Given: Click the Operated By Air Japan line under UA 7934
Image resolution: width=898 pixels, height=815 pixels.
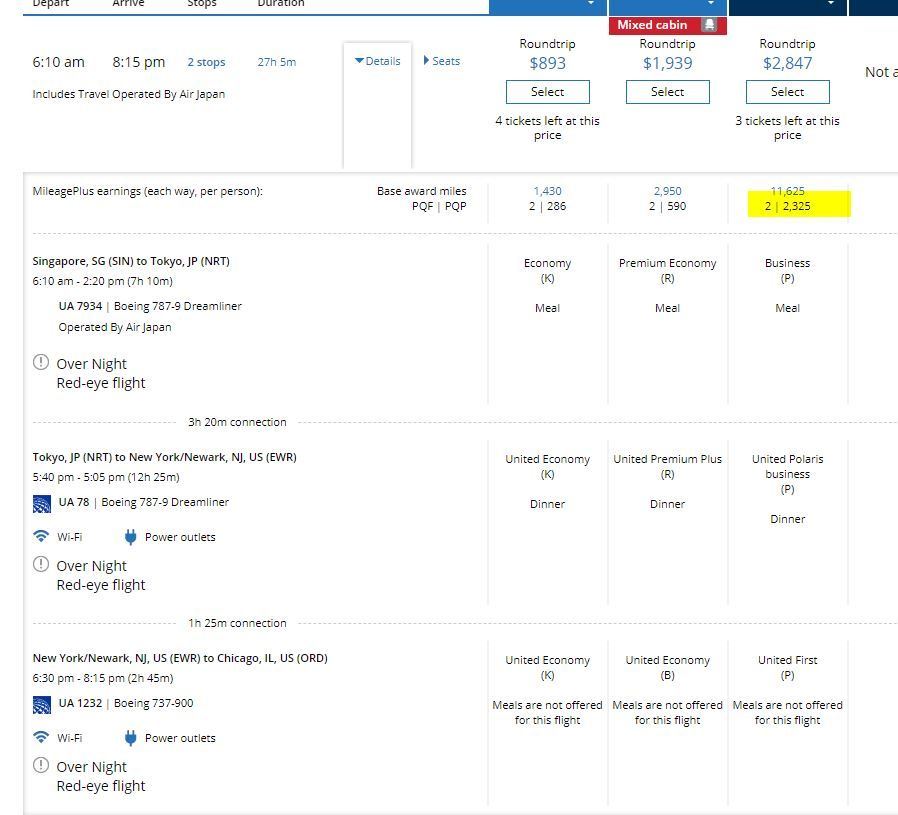Looking at the screenshot, I should (115, 327).
